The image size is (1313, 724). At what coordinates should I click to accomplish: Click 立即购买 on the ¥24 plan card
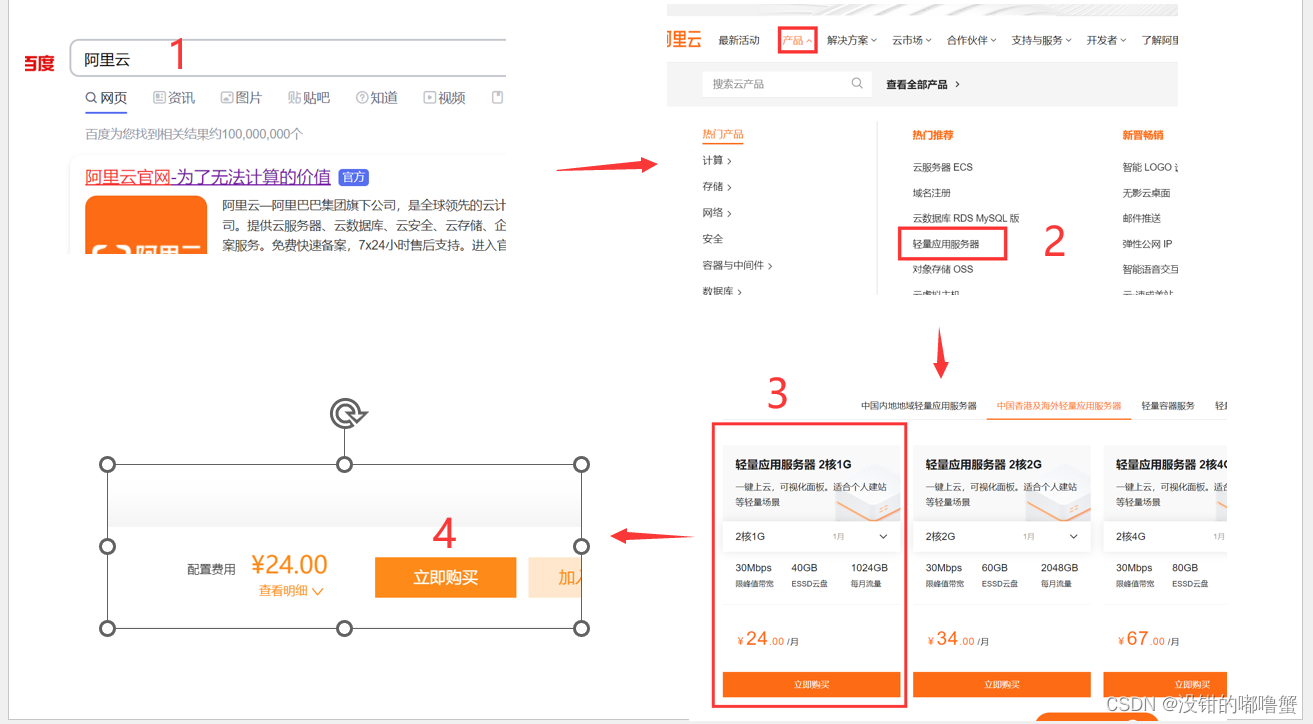click(811, 684)
